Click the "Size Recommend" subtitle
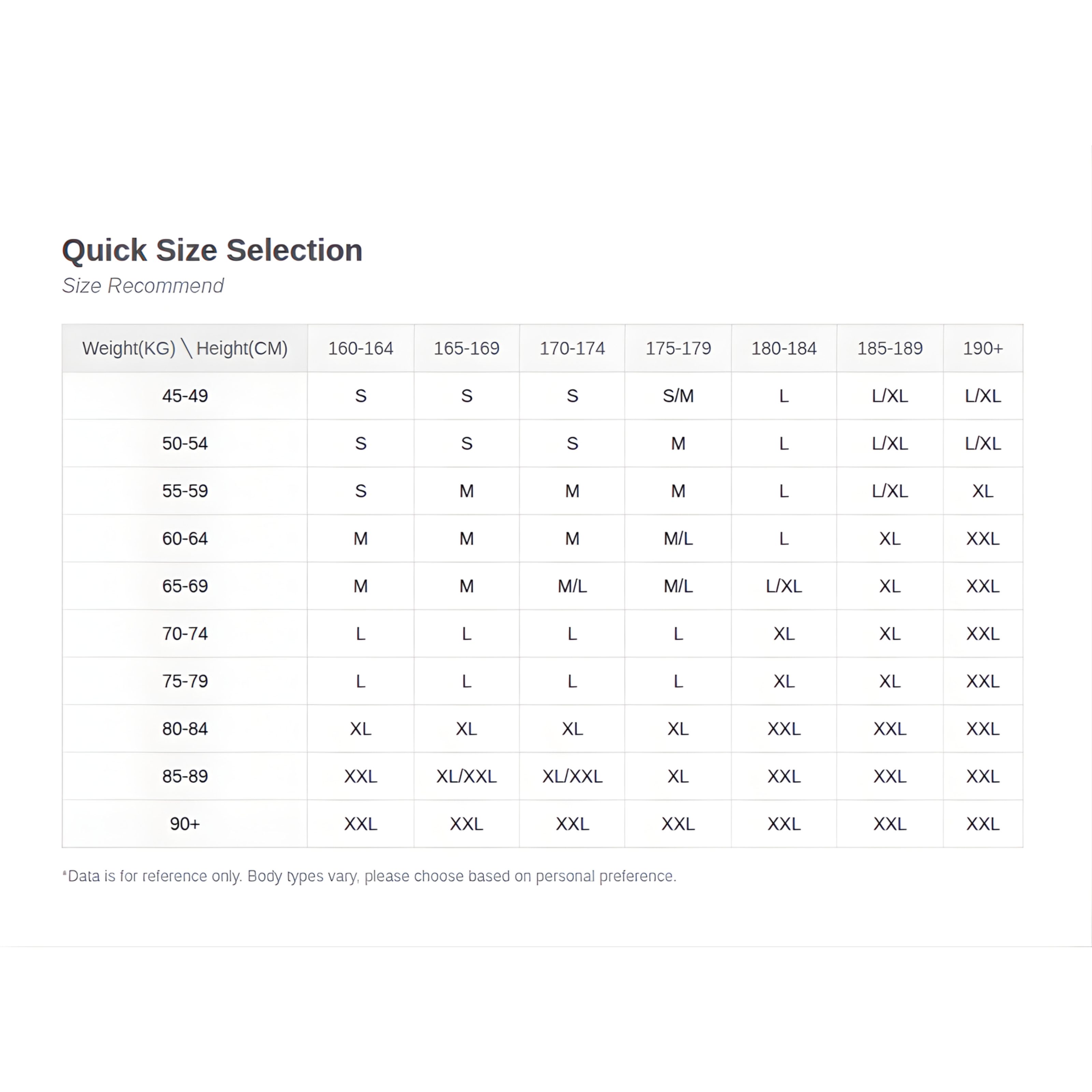Screen dimensions: 1092x1092 click(143, 286)
